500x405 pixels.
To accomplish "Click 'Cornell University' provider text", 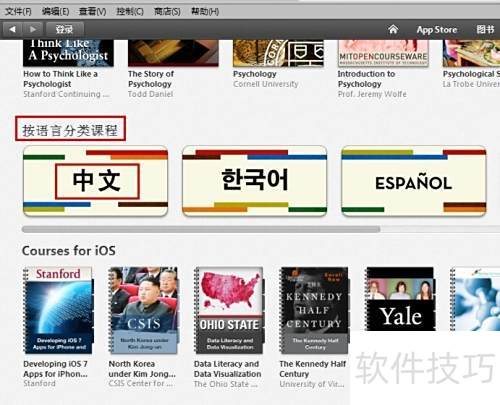I will tap(265, 84).
